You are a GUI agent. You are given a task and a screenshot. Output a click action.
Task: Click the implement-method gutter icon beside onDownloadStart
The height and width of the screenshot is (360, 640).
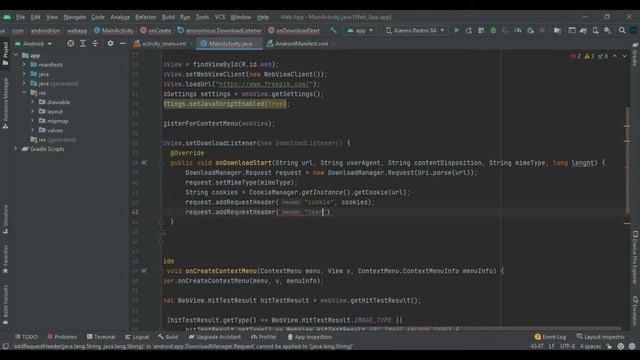click(x=144, y=162)
